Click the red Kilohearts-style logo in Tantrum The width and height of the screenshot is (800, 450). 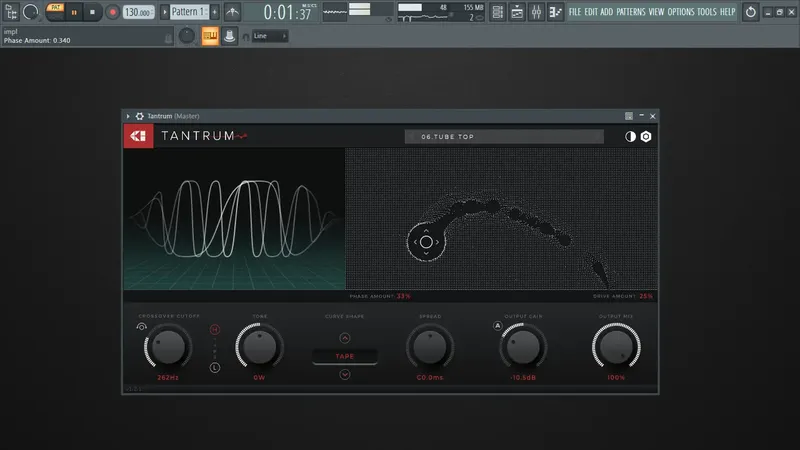point(138,136)
